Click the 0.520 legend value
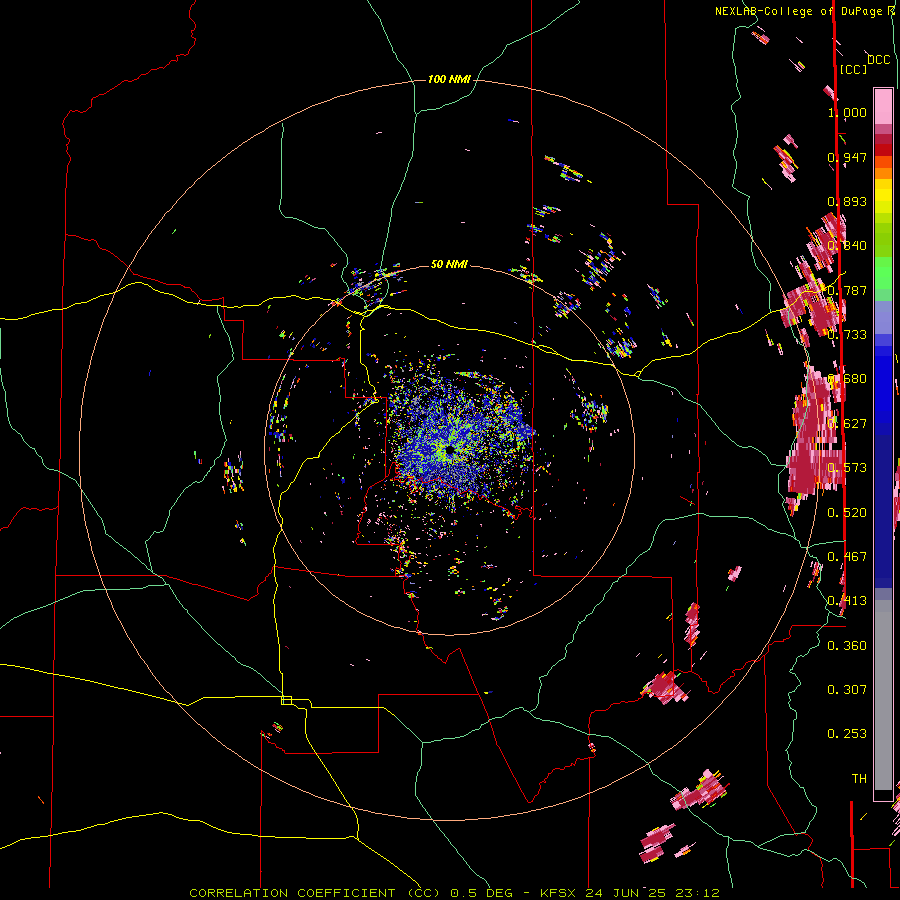This screenshot has height=900, width=900. [x=847, y=513]
